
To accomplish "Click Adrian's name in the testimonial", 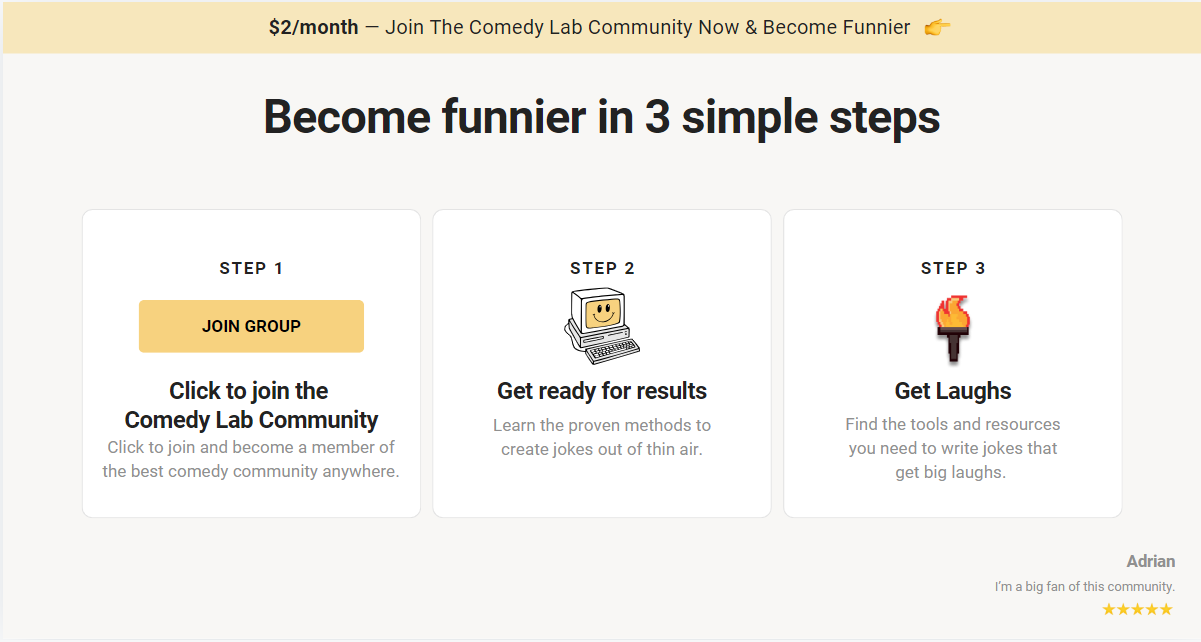I will coord(1151,561).
